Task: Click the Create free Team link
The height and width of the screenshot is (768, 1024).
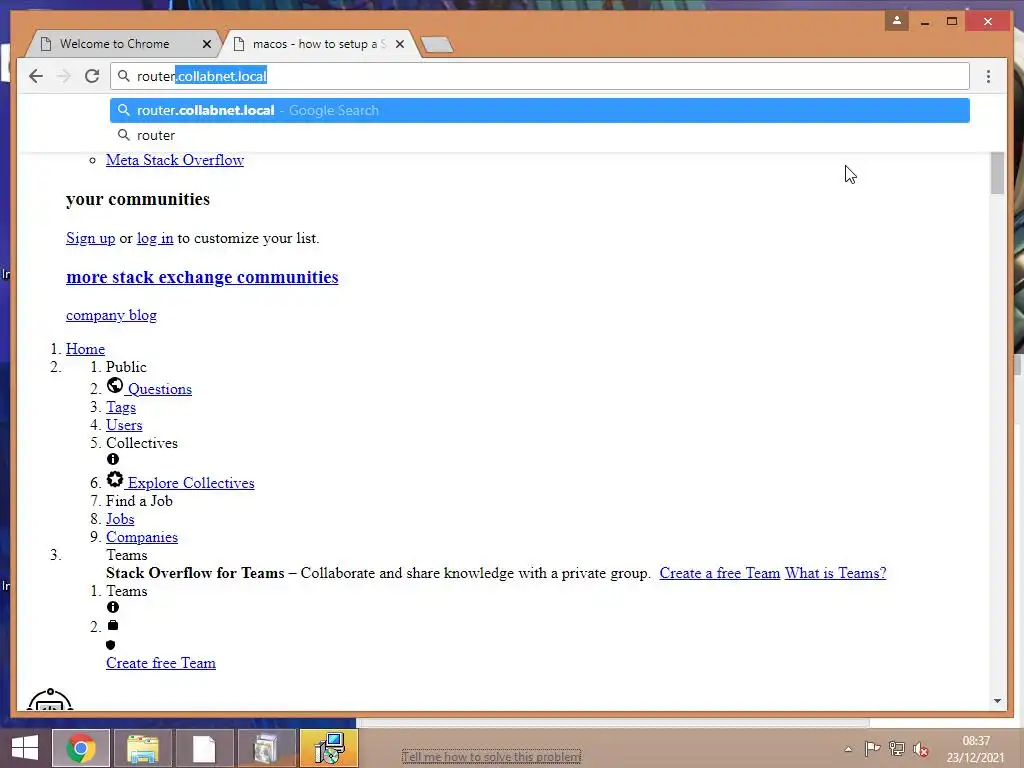Action: click(161, 664)
